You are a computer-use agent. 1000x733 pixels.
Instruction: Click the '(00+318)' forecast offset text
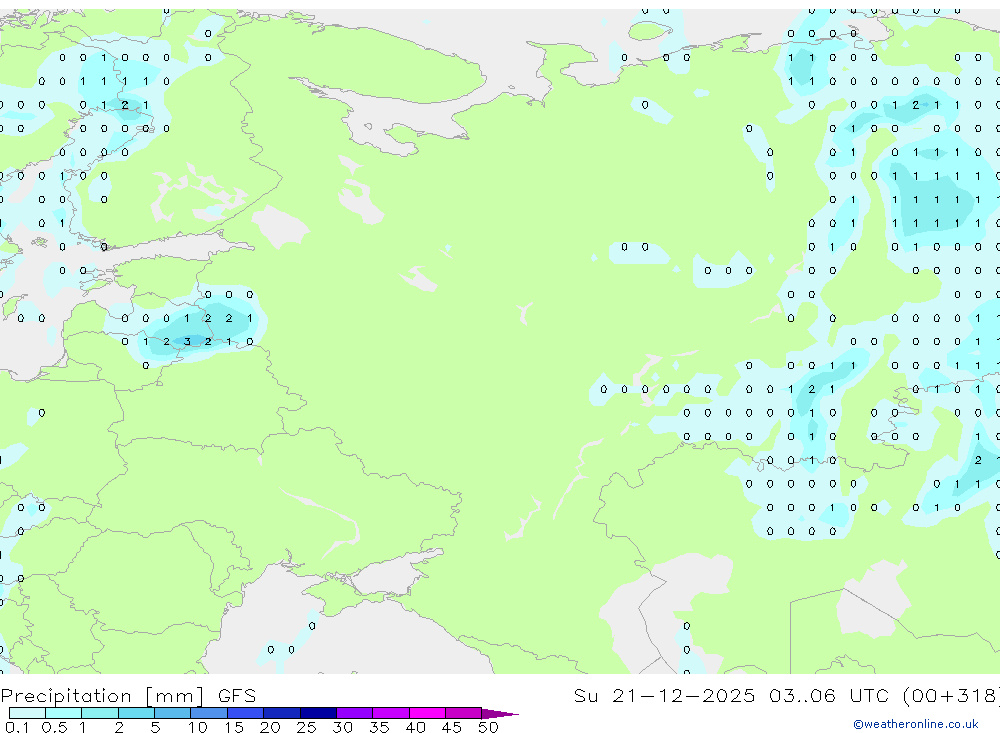[951, 695]
